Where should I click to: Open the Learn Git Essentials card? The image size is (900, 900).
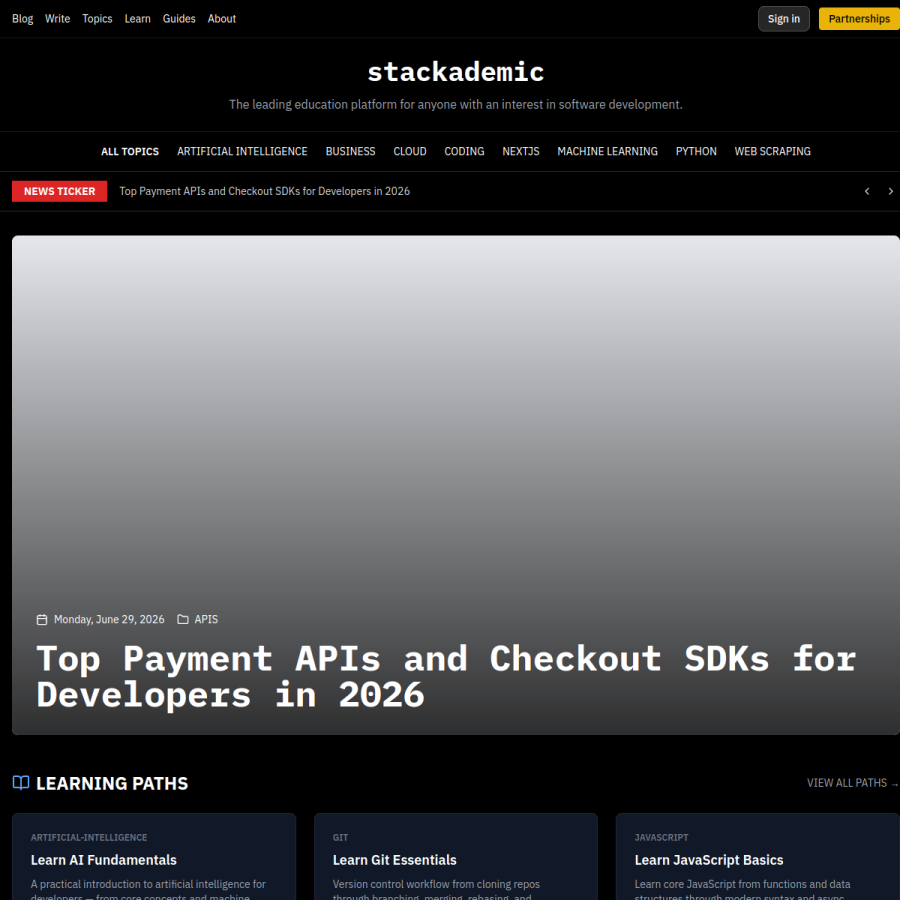point(456,856)
